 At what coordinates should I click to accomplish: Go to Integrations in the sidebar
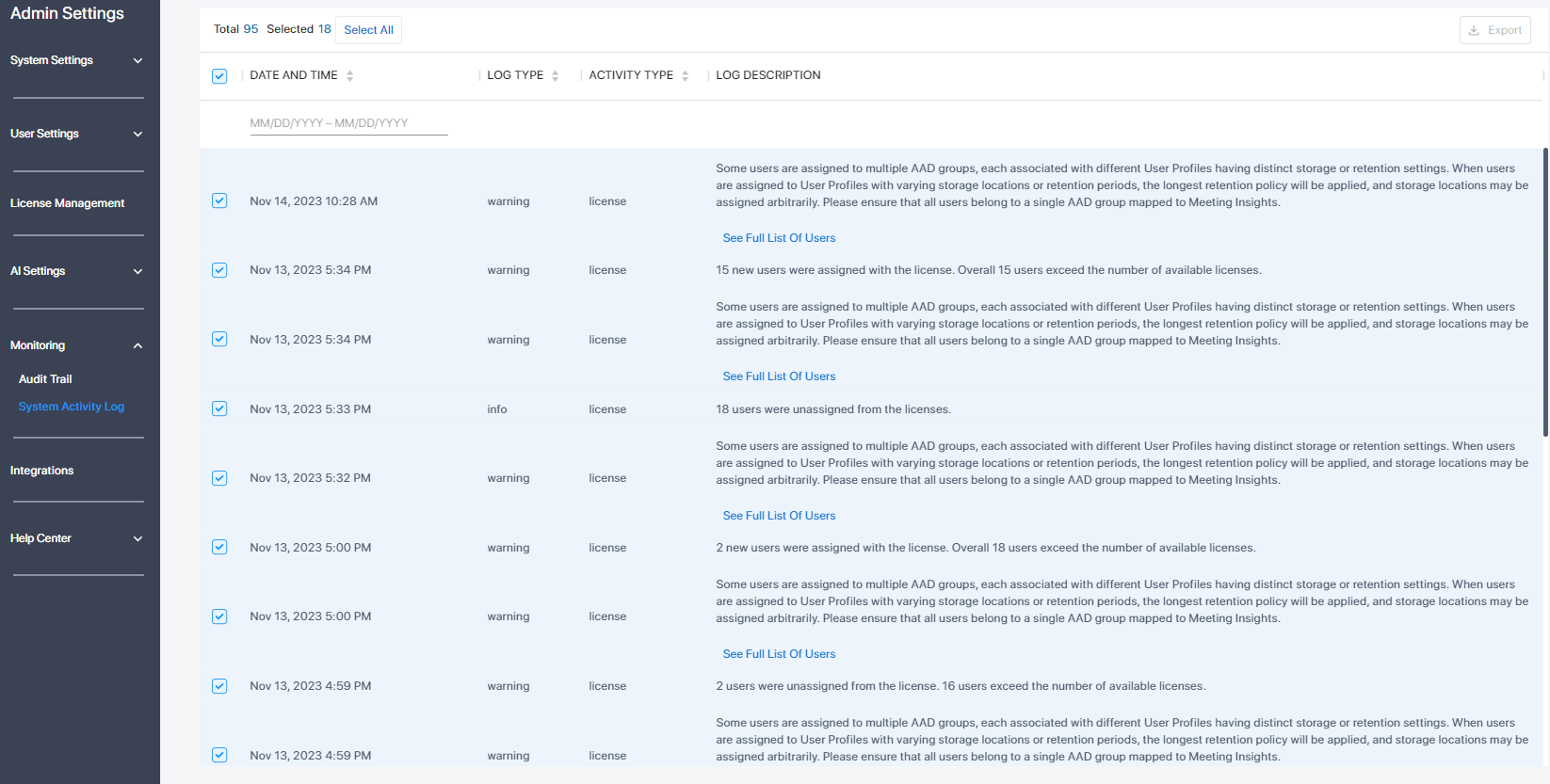(41, 471)
